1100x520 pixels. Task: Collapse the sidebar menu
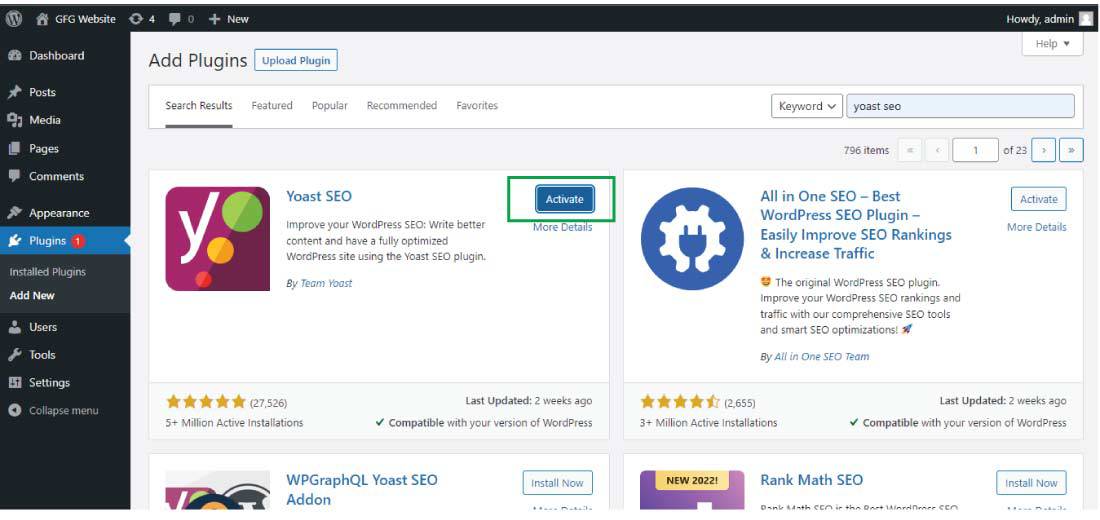[63, 411]
